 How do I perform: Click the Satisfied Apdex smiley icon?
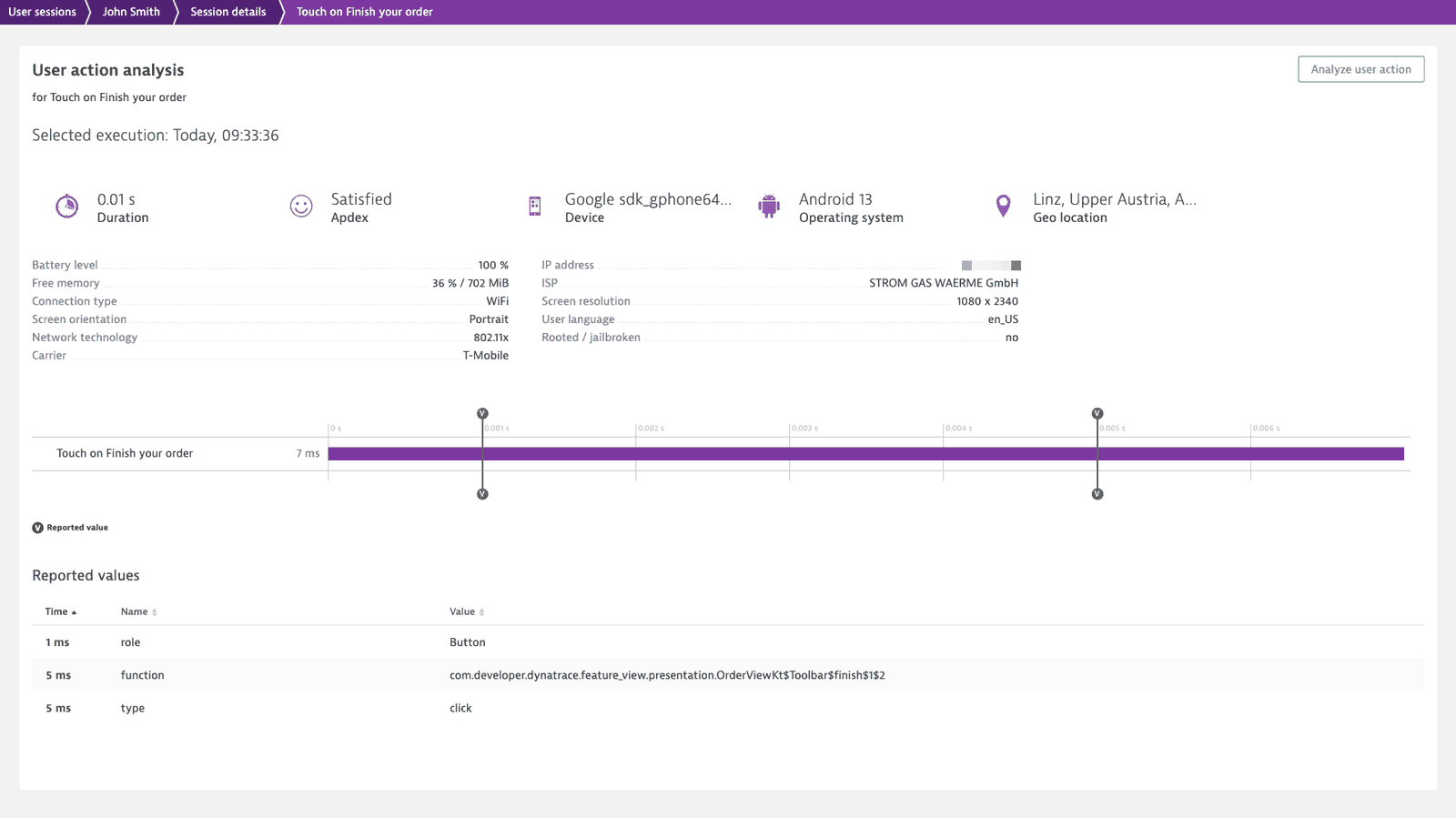coord(301,207)
